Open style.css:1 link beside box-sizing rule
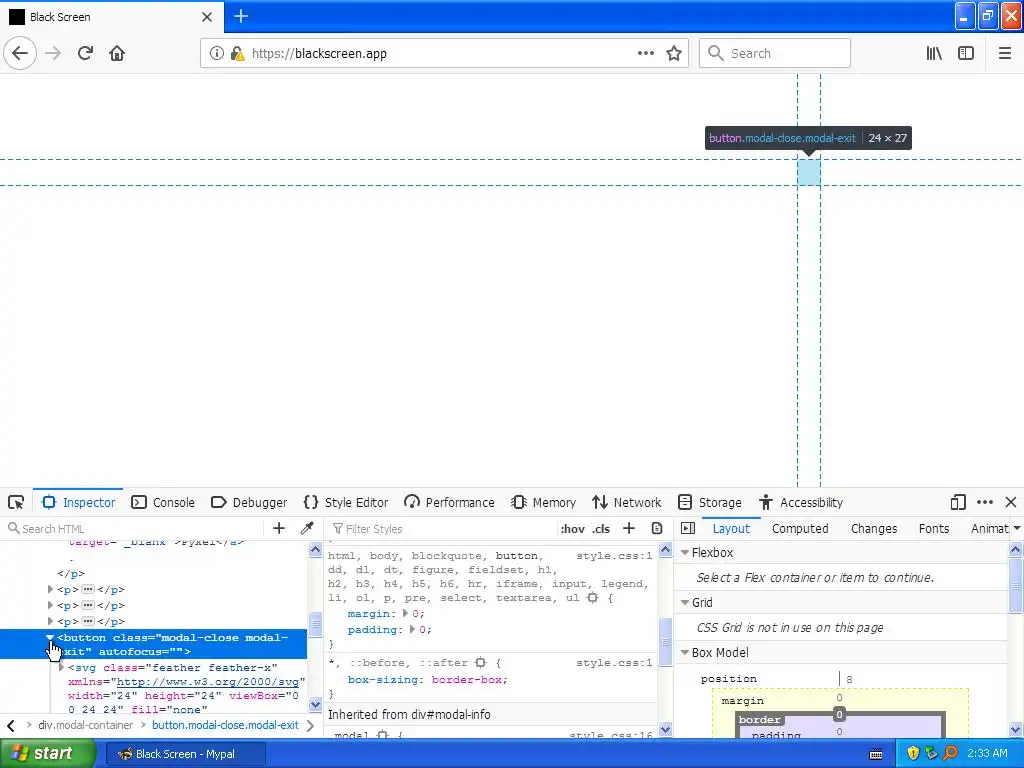The height and width of the screenshot is (768, 1024). [614, 663]
